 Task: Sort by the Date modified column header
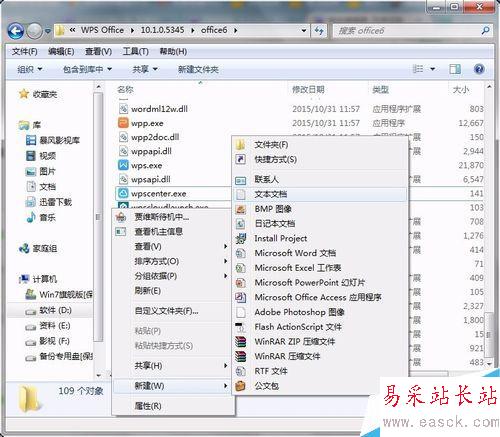(308, 89)
